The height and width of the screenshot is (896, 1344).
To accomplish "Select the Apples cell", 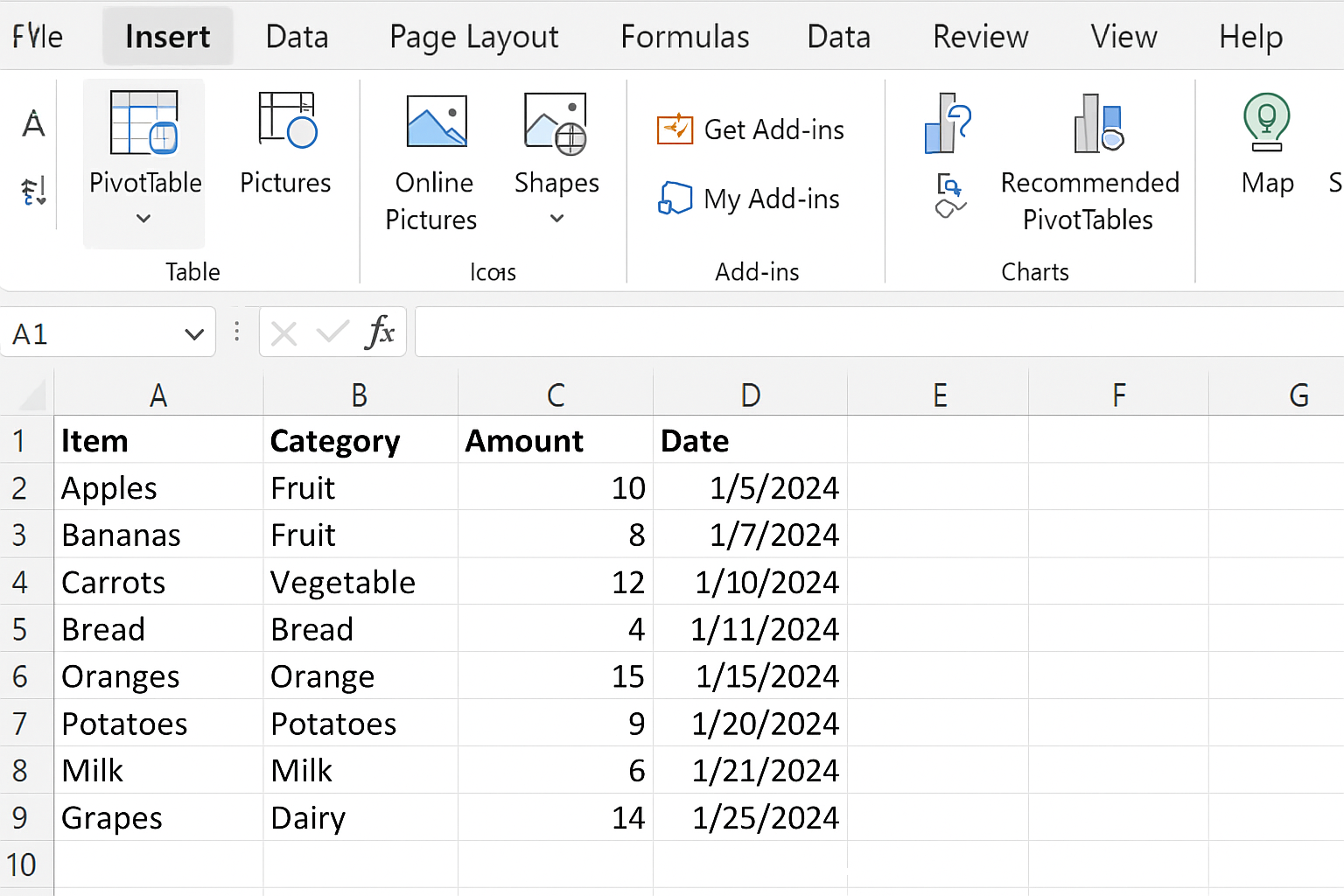I will click(x=158, y=487).
